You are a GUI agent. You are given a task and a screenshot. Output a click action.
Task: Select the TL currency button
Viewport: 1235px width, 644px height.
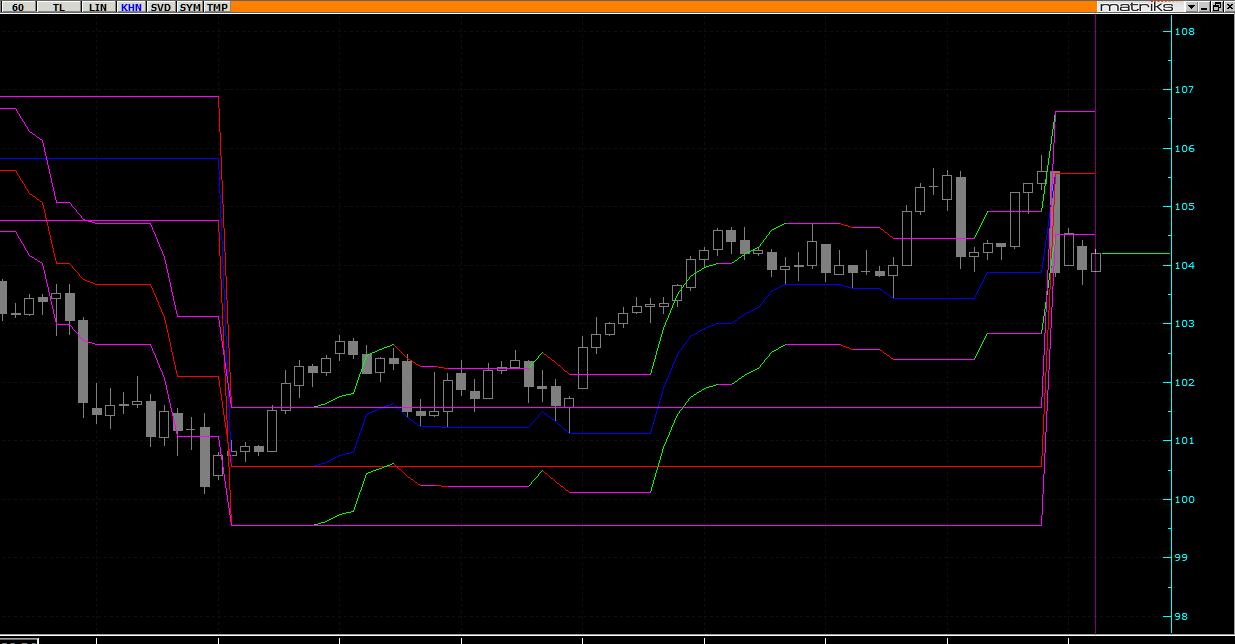tap(59, 6)
